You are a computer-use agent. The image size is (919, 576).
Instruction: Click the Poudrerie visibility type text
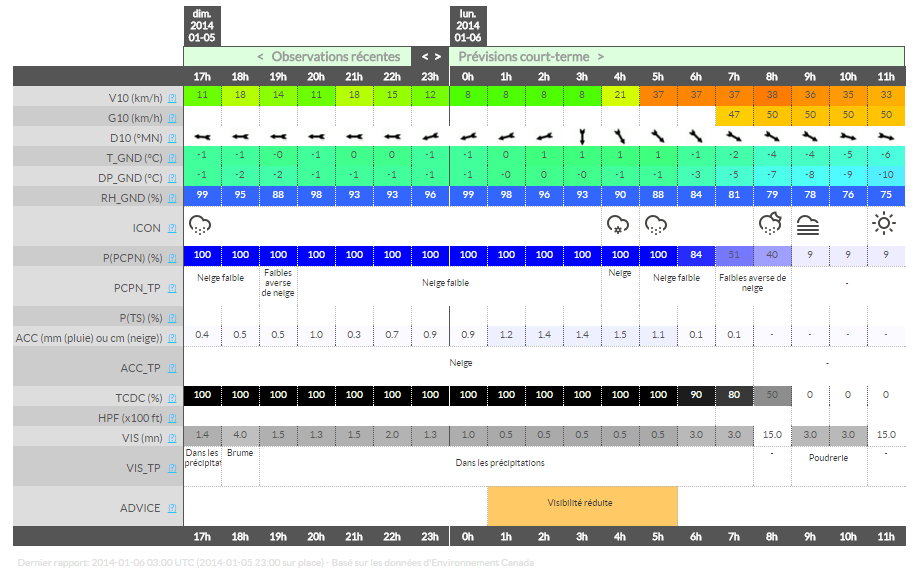click(x=828, y=458)
